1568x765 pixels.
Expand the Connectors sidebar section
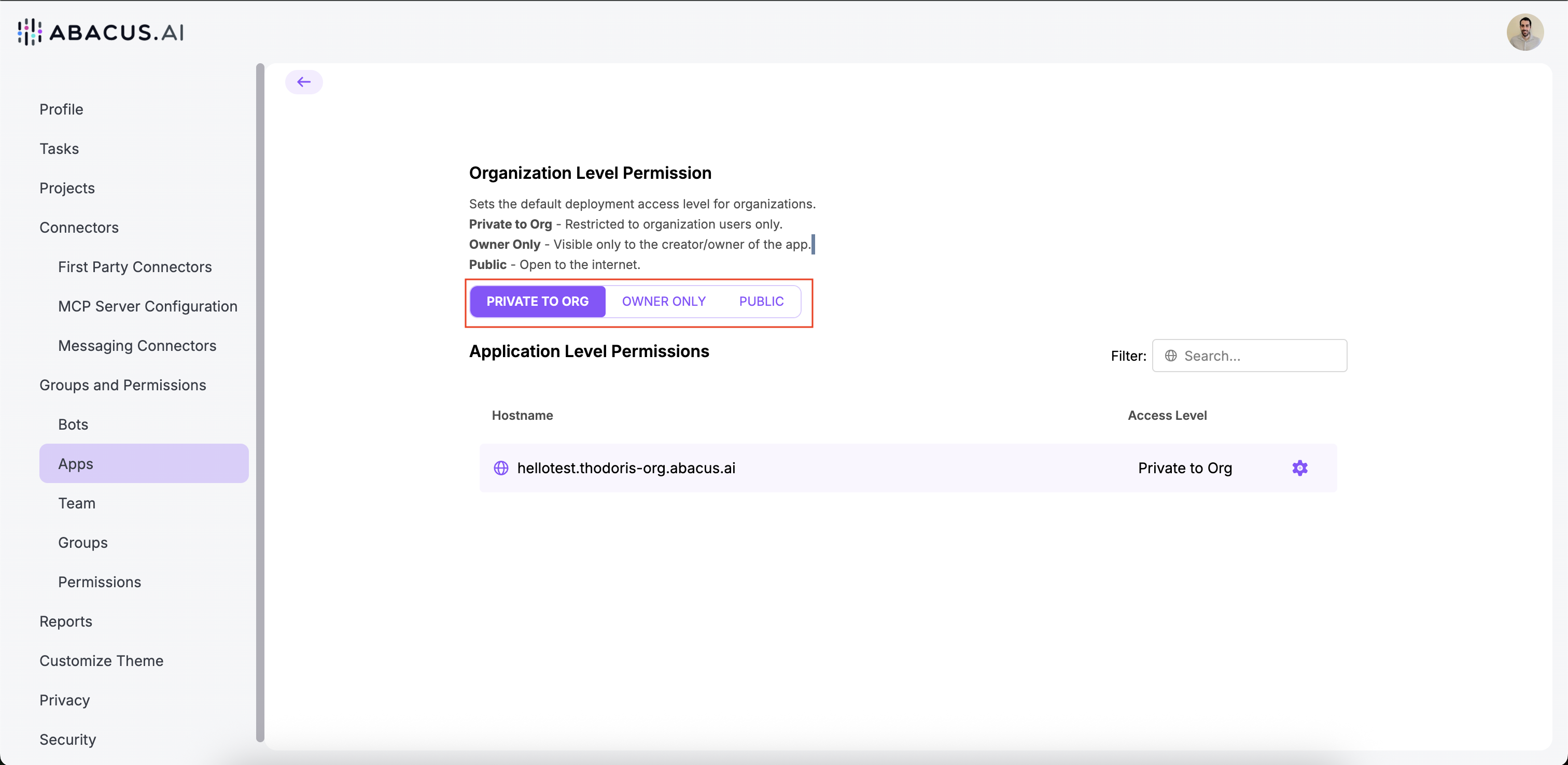79,228
